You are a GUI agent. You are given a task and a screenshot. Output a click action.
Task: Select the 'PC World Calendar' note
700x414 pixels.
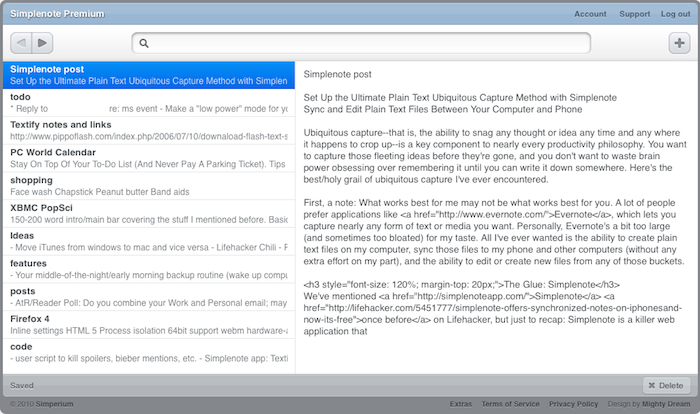click(x=148, y=156)
